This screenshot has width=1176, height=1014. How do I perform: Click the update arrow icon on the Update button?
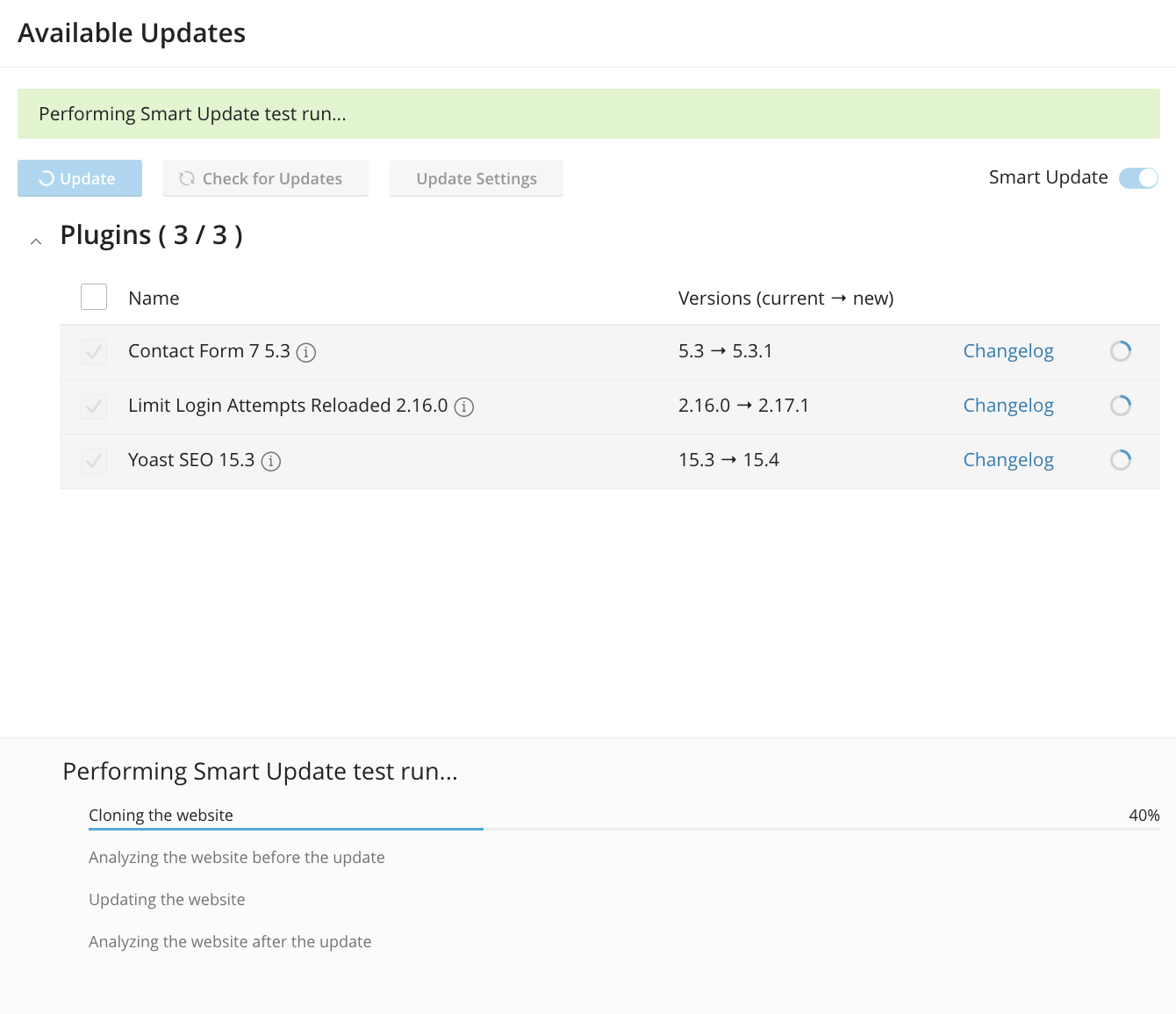[x=47, y=178]
